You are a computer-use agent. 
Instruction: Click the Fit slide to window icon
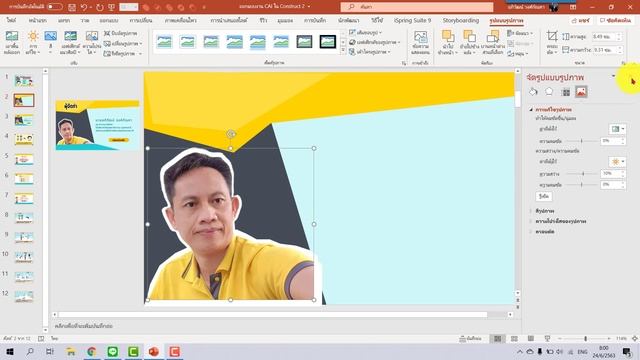635,338
